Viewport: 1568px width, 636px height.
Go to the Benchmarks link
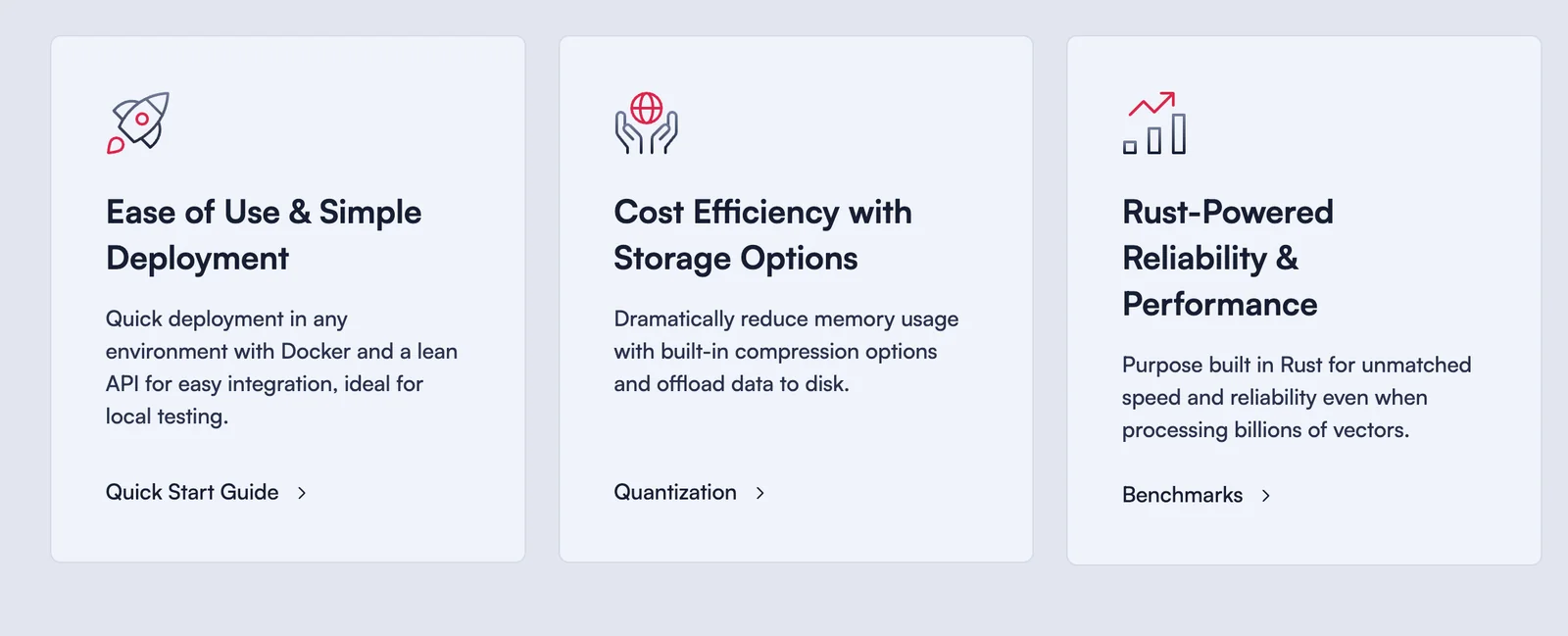pos(1182,495)
